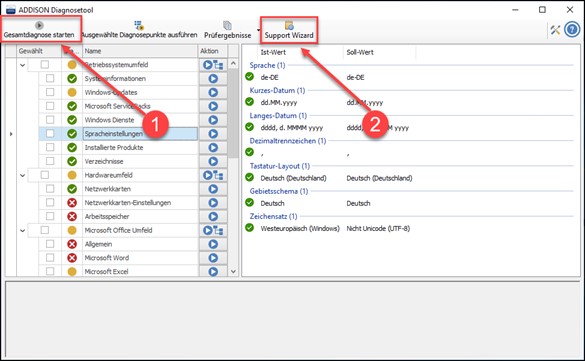Viewport: 585px width, 361px height.
Task: Click yellow status icon of Windows-Updates
Action: pos(72,92)
